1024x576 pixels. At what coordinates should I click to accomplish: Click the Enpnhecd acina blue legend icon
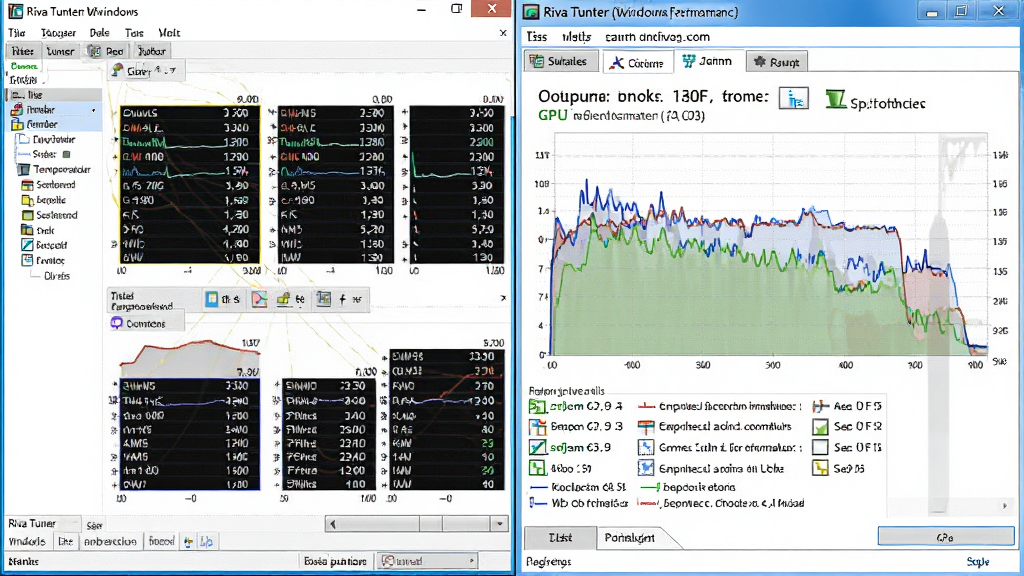(646, 468)
